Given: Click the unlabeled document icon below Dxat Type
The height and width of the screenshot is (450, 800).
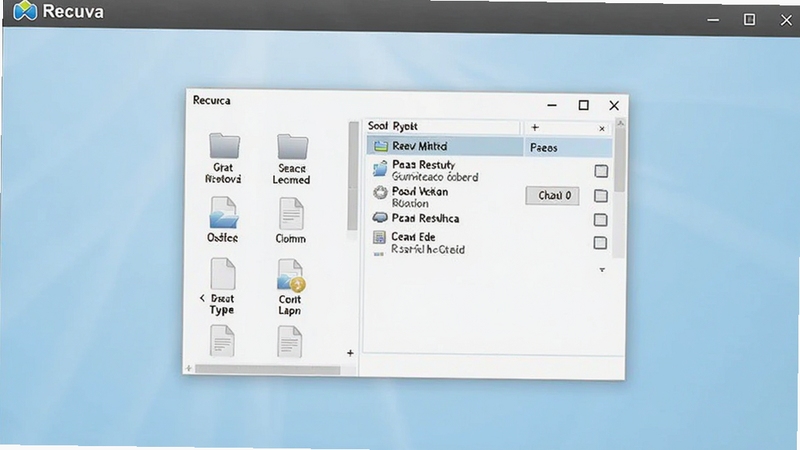Looking at the screenshot, I should (222, 341).
